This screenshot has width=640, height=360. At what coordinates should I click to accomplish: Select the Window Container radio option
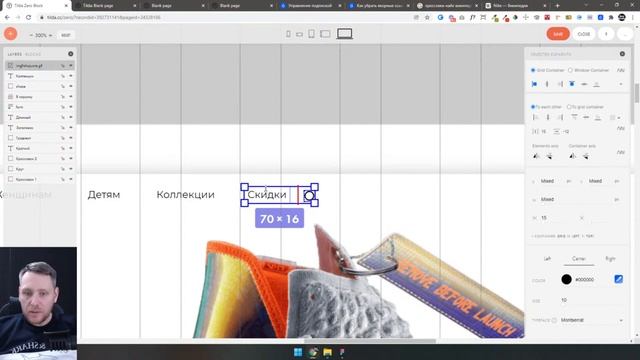[570, 70]
